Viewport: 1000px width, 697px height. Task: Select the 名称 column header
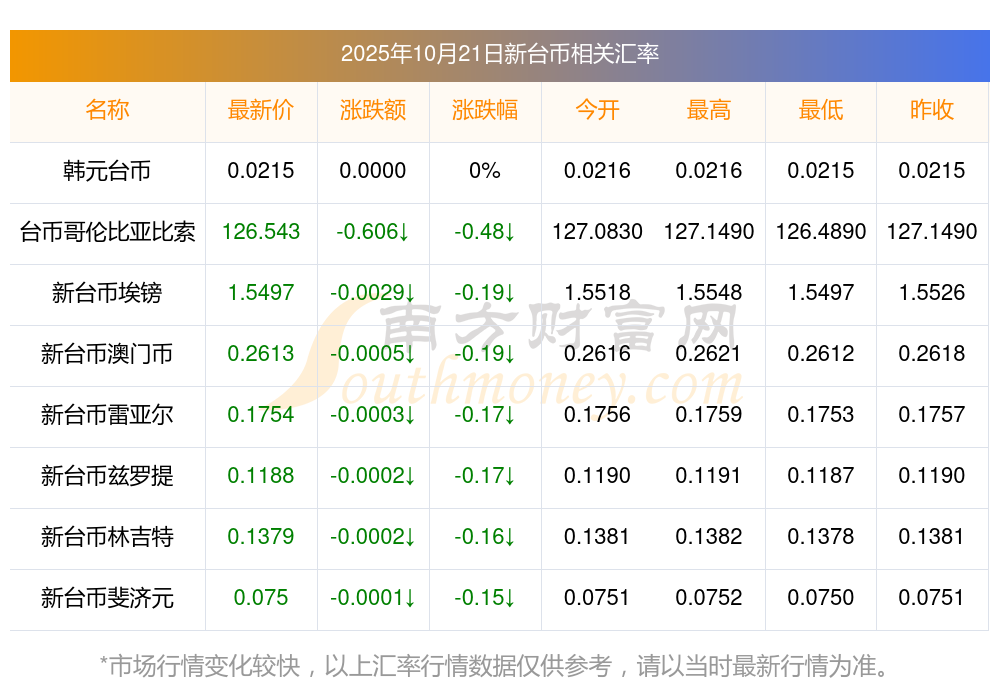pyautogui.click(x=107, y=110)
